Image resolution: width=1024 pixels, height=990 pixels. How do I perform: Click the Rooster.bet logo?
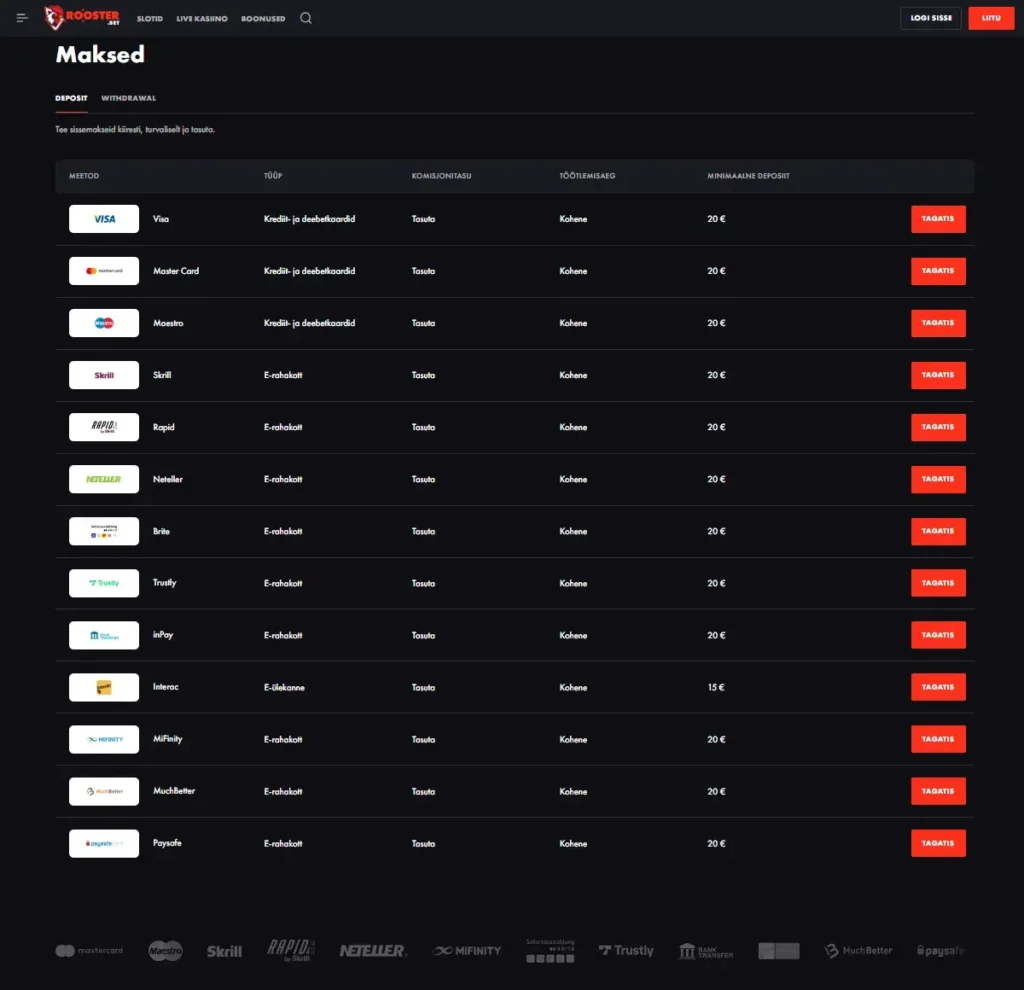point(82,18)
